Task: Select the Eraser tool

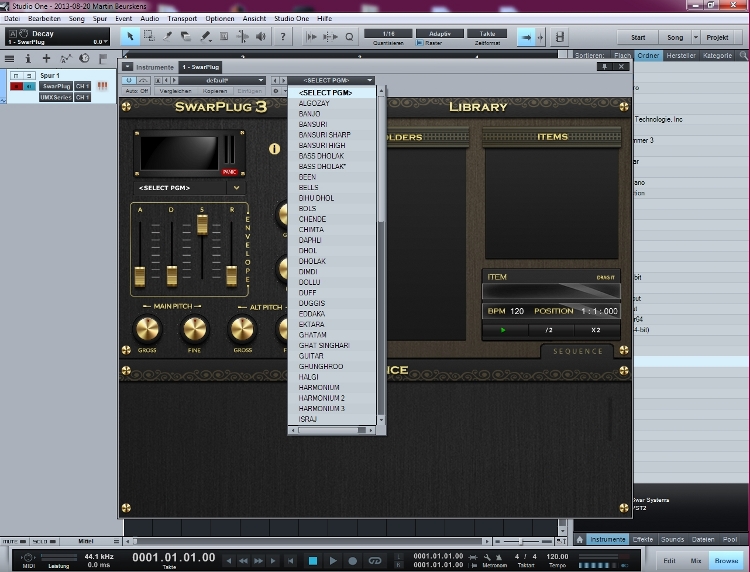Action: click(186, 36)
